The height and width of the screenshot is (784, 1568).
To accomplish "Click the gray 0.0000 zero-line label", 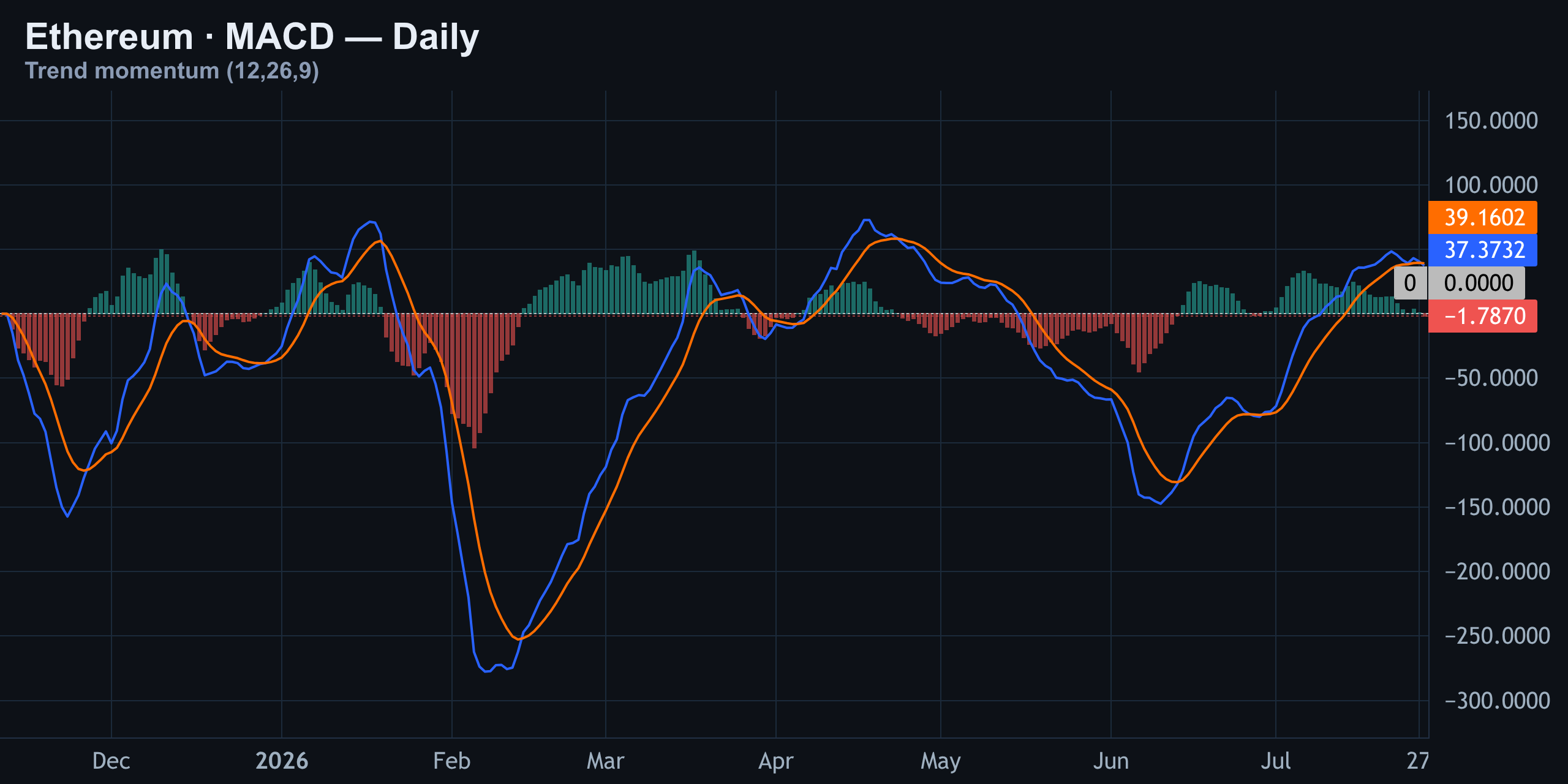I will click(1477, 283).
